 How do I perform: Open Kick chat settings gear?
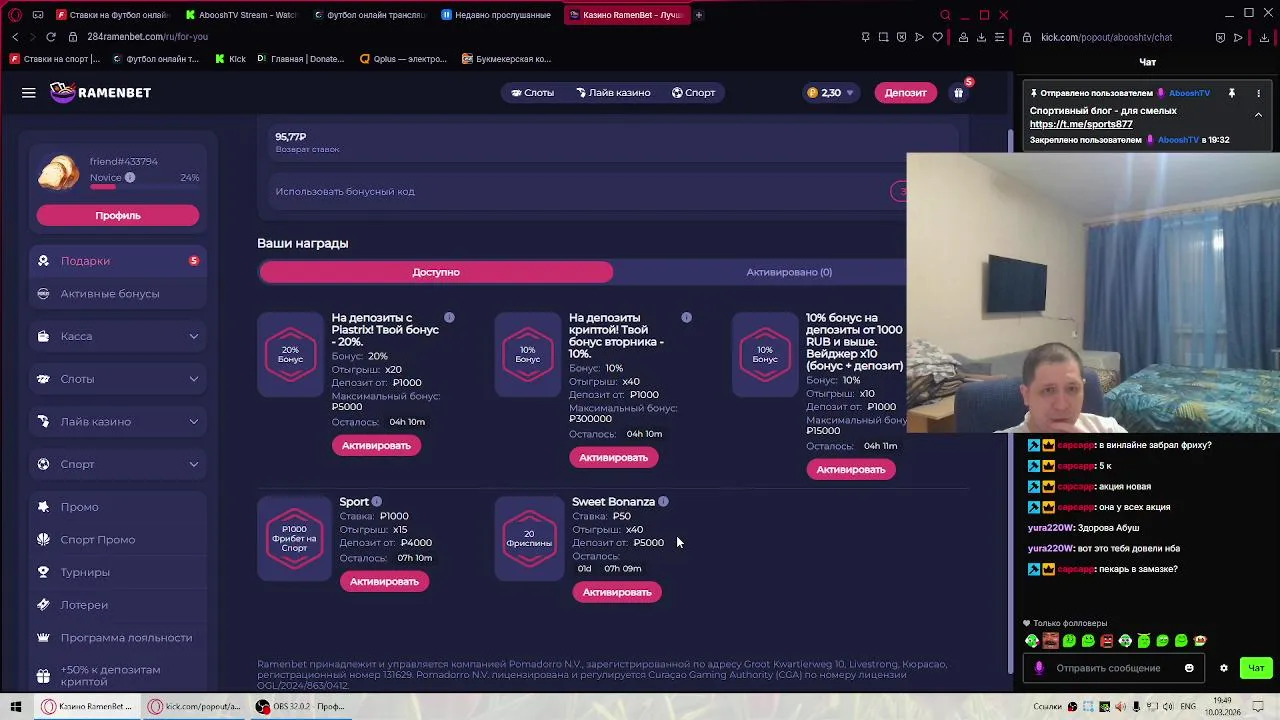pyautogui.click(x=1223, y=668)
